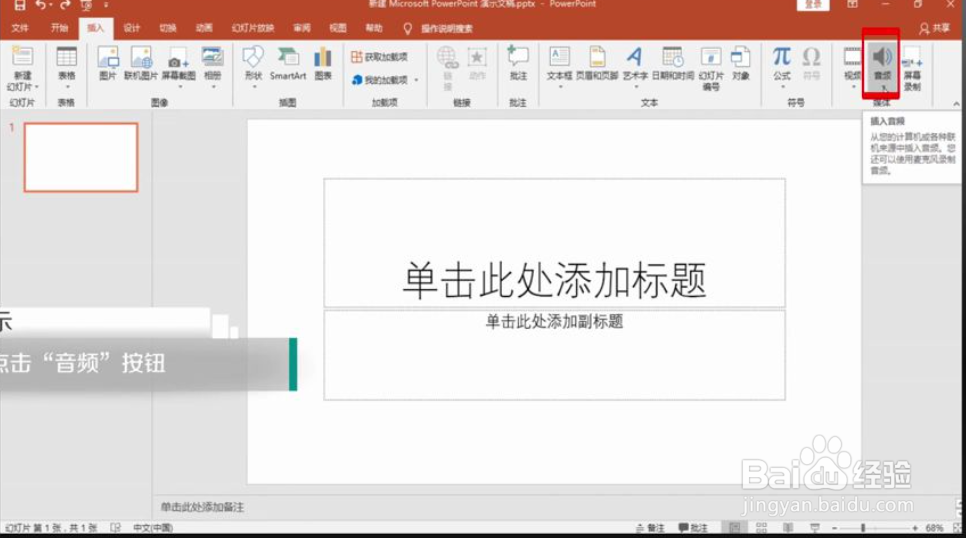Undo the last action
The height and width of the screenshot is (538, 966).
[41, 5]
